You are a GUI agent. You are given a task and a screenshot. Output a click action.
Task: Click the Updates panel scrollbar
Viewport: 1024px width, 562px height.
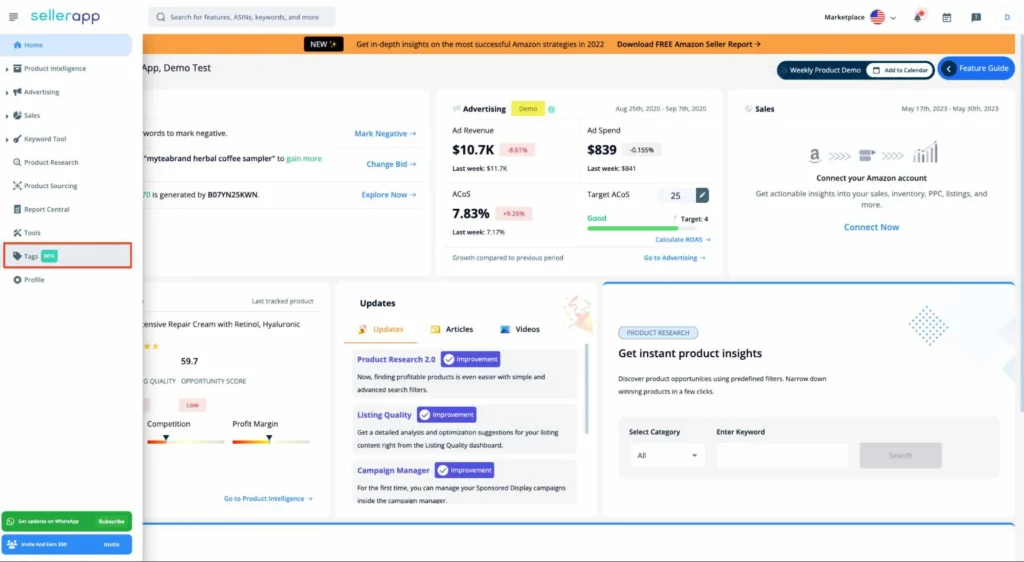pos(586,390)
